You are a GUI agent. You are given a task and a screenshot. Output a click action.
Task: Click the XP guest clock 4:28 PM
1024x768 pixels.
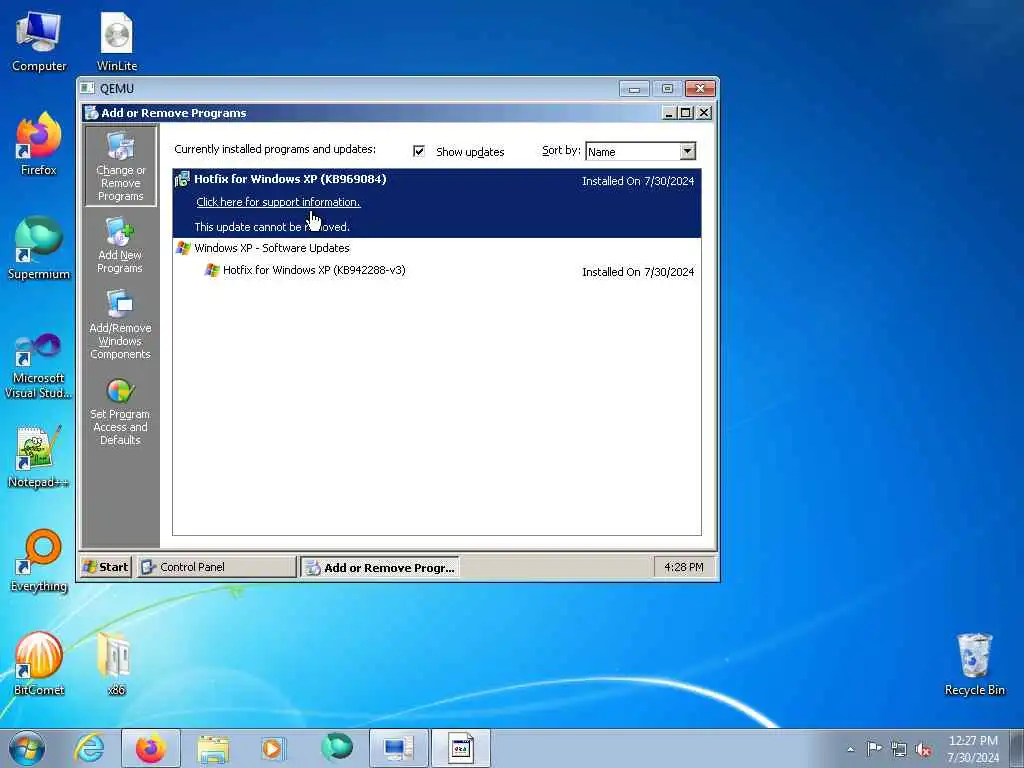(x=684, y=567)
